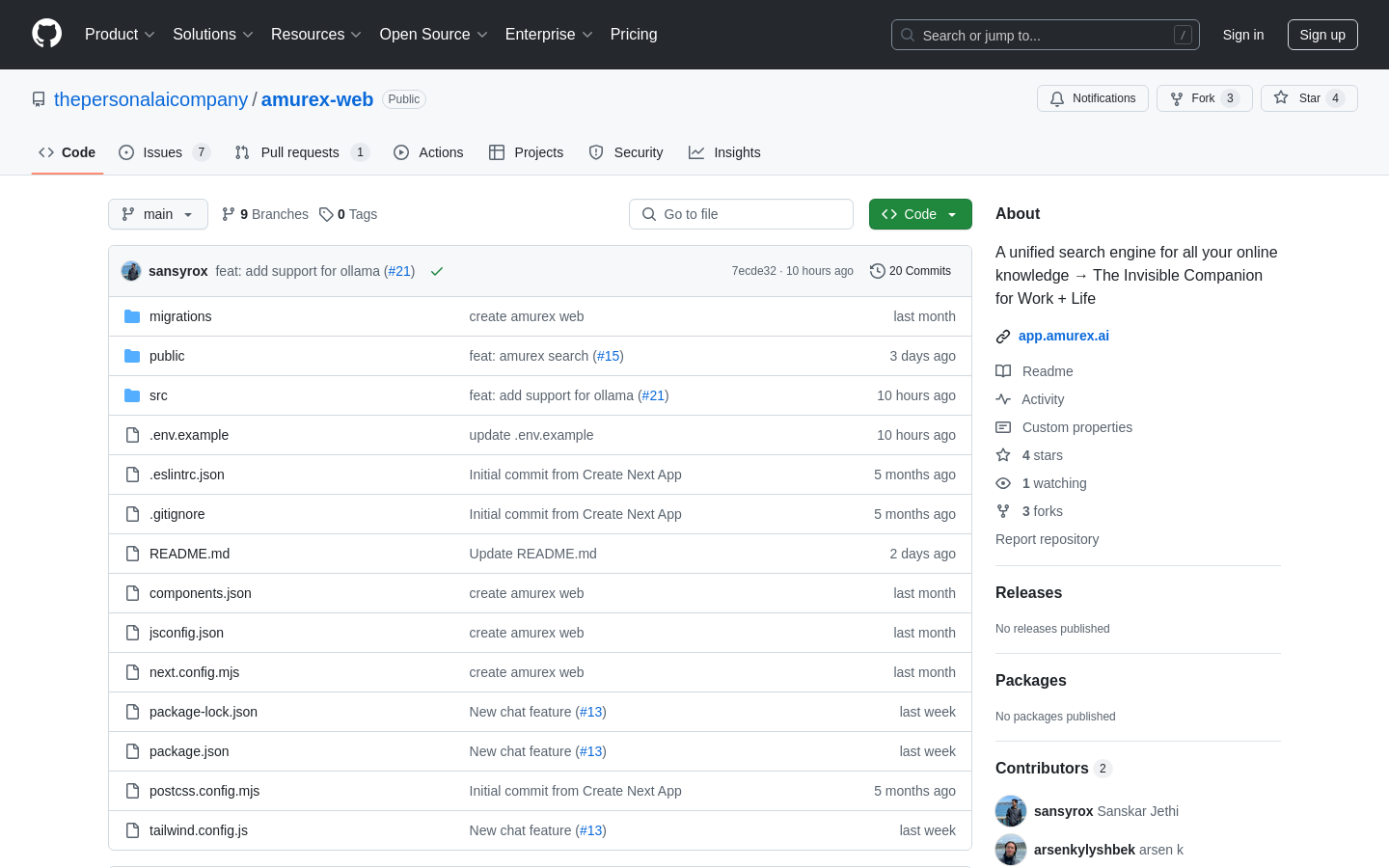1389x868 pixels.
Task: Click Report repository link
Action: (1047, 539)
